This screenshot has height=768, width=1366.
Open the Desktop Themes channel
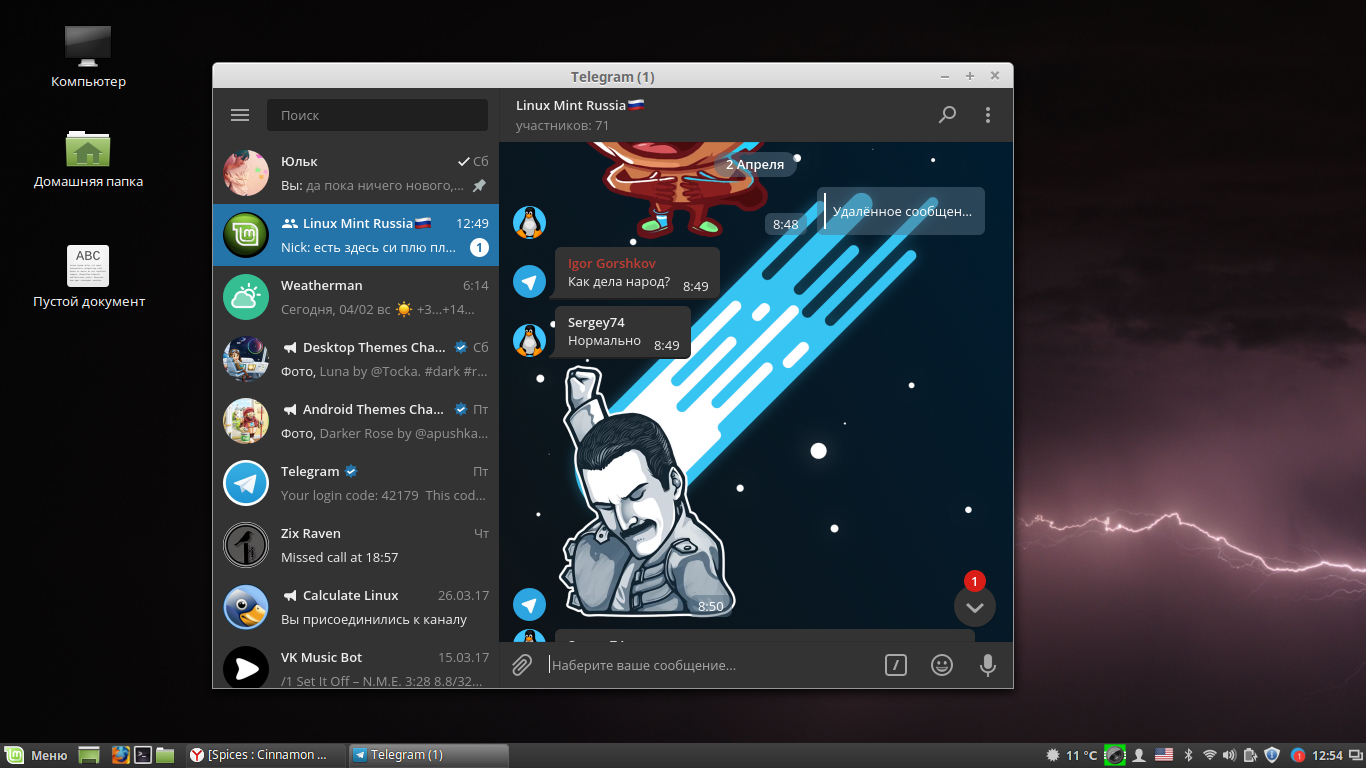pos(356,359)
